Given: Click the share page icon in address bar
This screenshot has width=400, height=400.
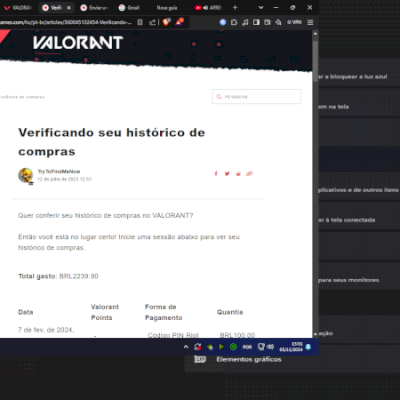Looking at the screenshot, I should pyautogui.click(x=152, y=22).
